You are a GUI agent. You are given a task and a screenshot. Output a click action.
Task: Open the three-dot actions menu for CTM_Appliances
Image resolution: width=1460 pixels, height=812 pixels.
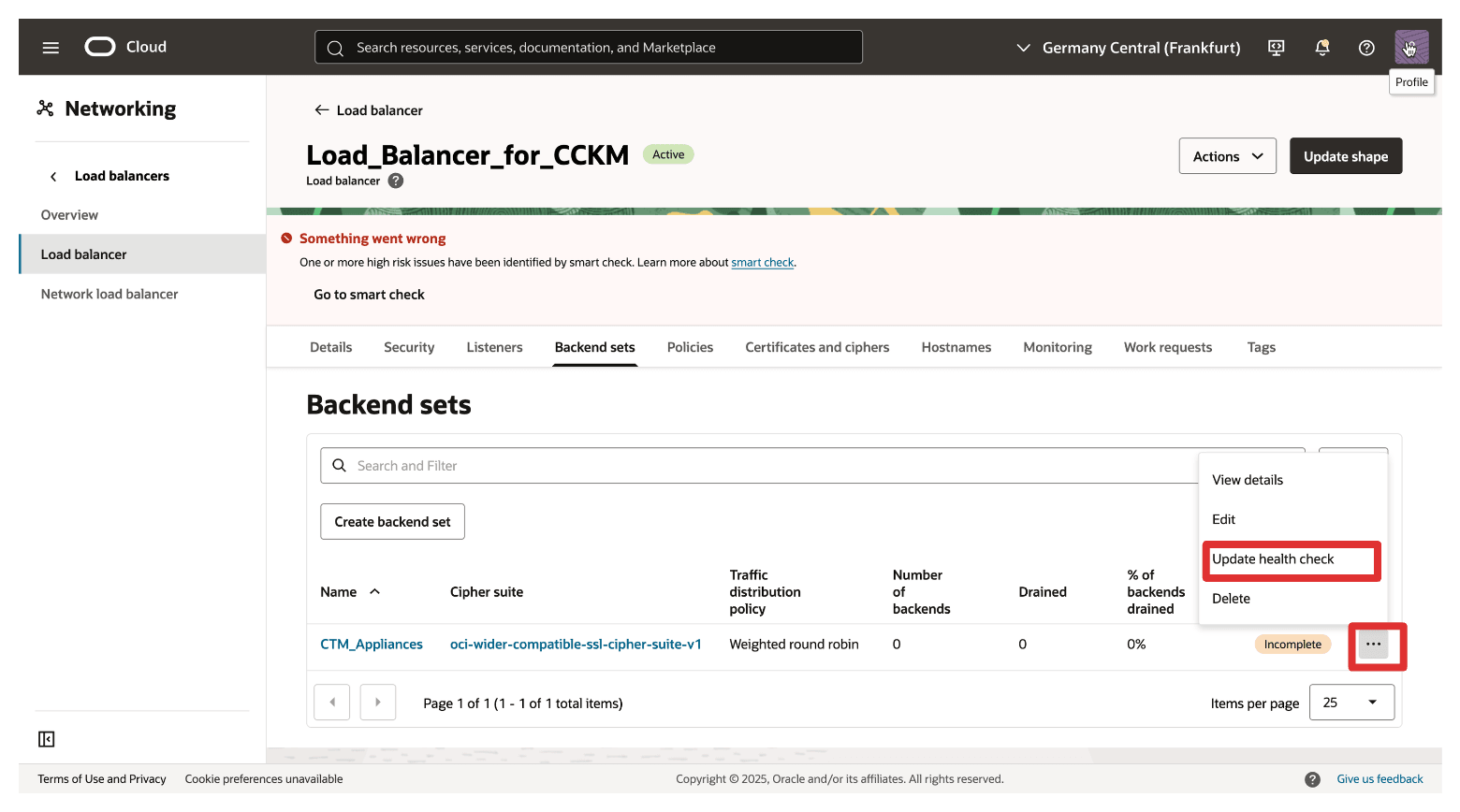point(1373,645)
